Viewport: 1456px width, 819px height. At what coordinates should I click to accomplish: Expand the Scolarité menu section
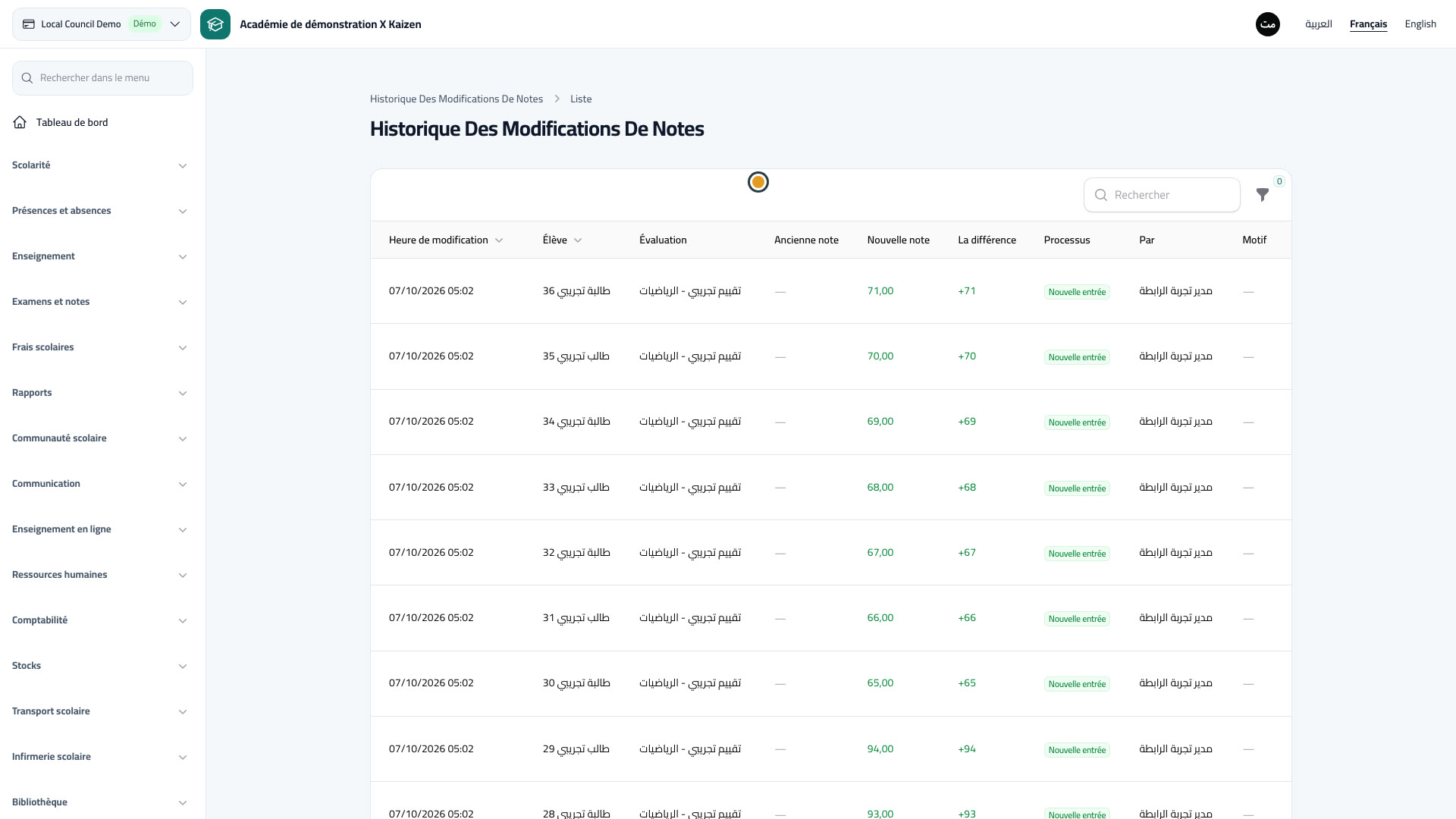(102, 165)
